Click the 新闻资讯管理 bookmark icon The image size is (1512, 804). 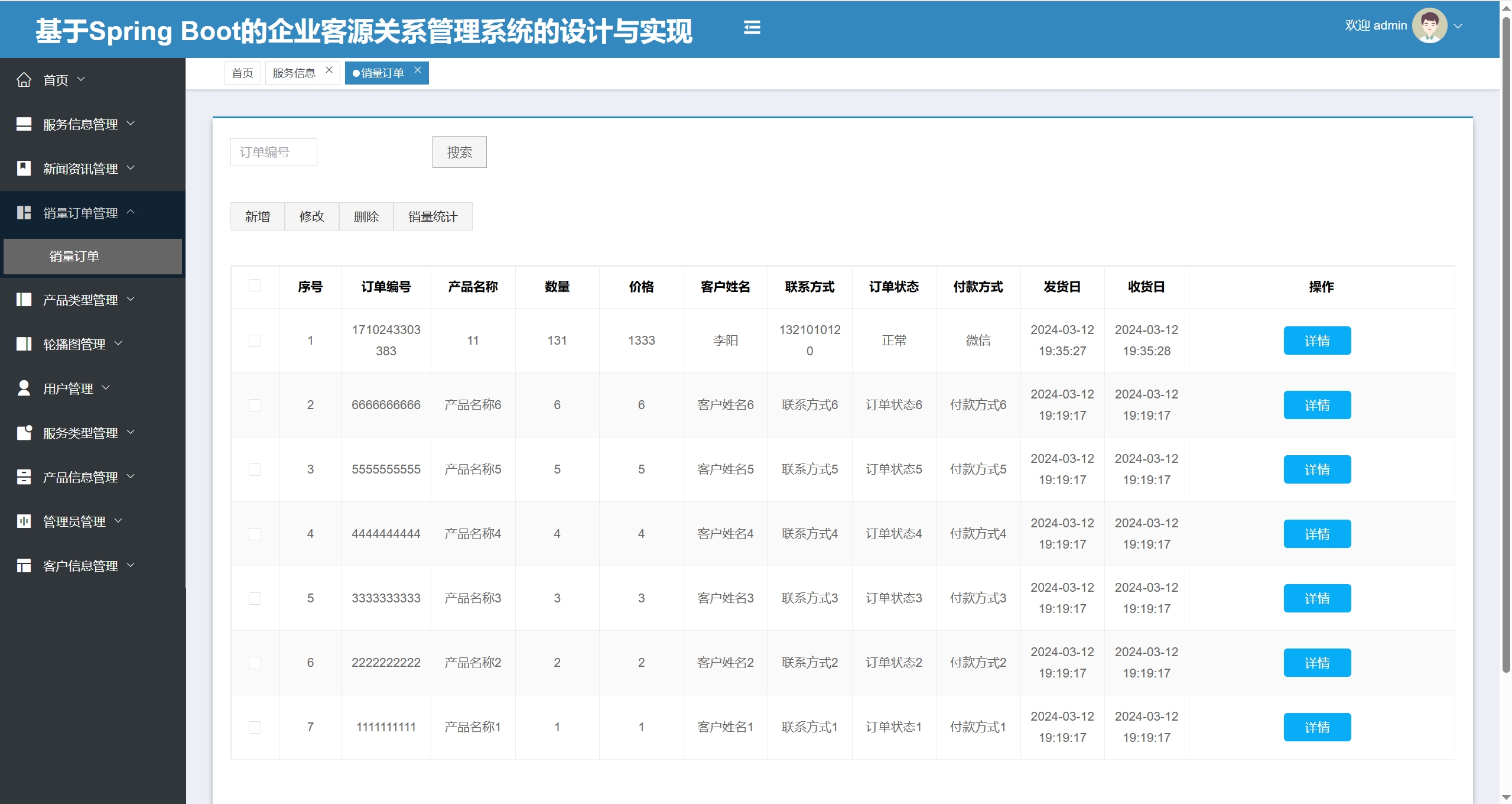(24, 168)
